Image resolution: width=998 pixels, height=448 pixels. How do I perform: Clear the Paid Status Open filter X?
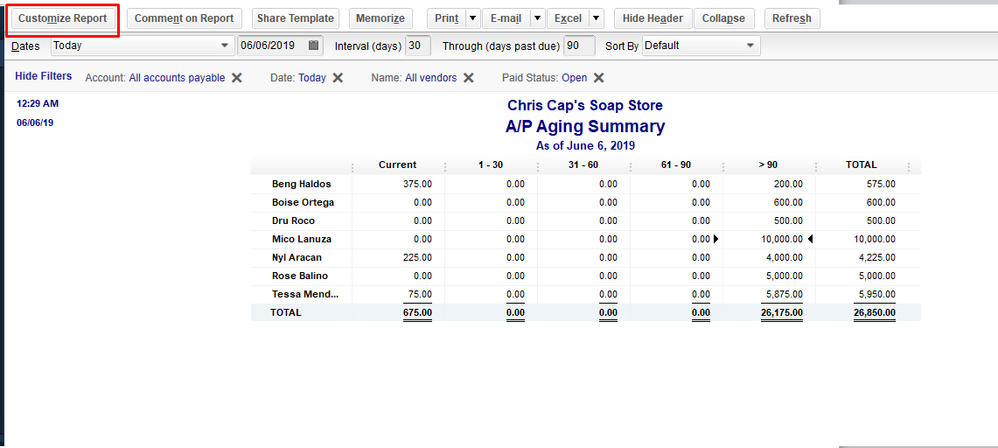[x=599, y=78]
